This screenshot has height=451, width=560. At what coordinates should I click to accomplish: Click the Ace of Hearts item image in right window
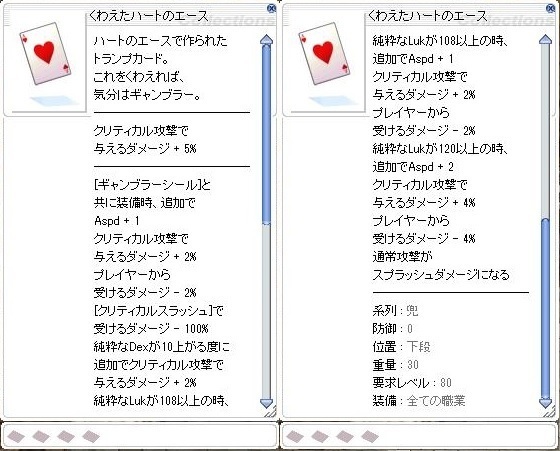pyautogui.click(x=324, y=54)
